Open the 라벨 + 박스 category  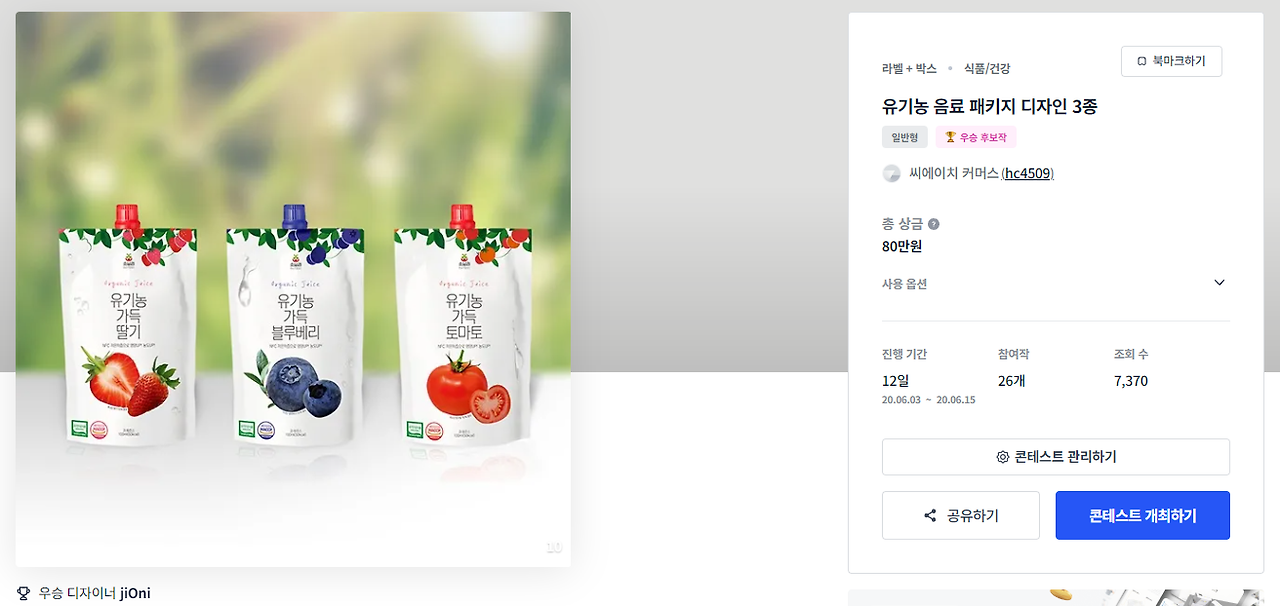click(x=909, y=69)
